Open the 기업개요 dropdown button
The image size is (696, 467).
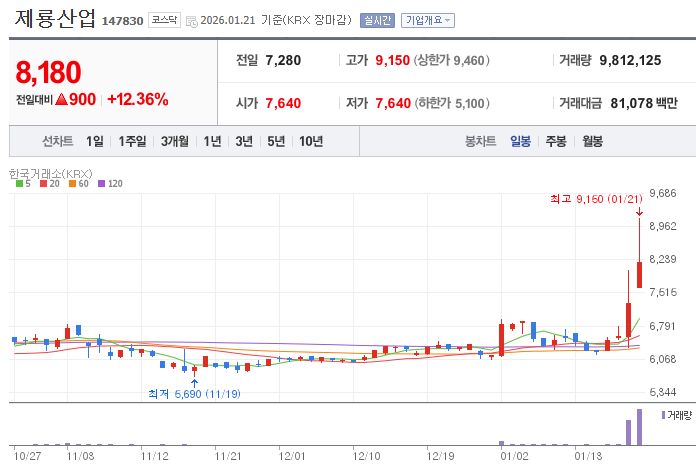tap(428, 20)
